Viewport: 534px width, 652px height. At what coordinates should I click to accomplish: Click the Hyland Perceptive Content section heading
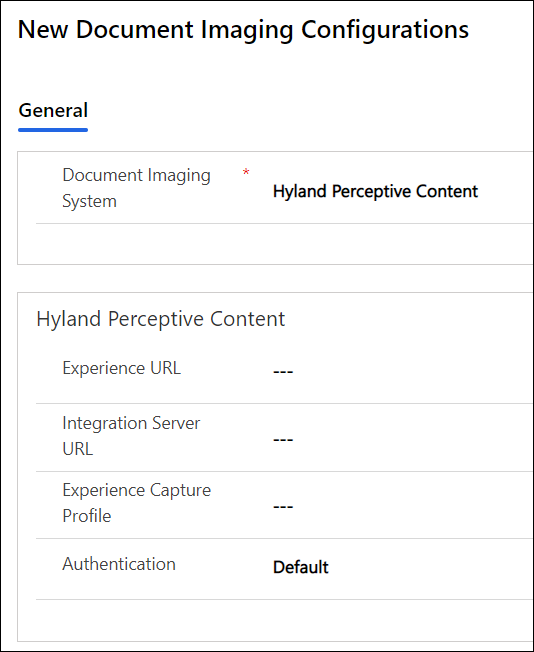(161, 319)
